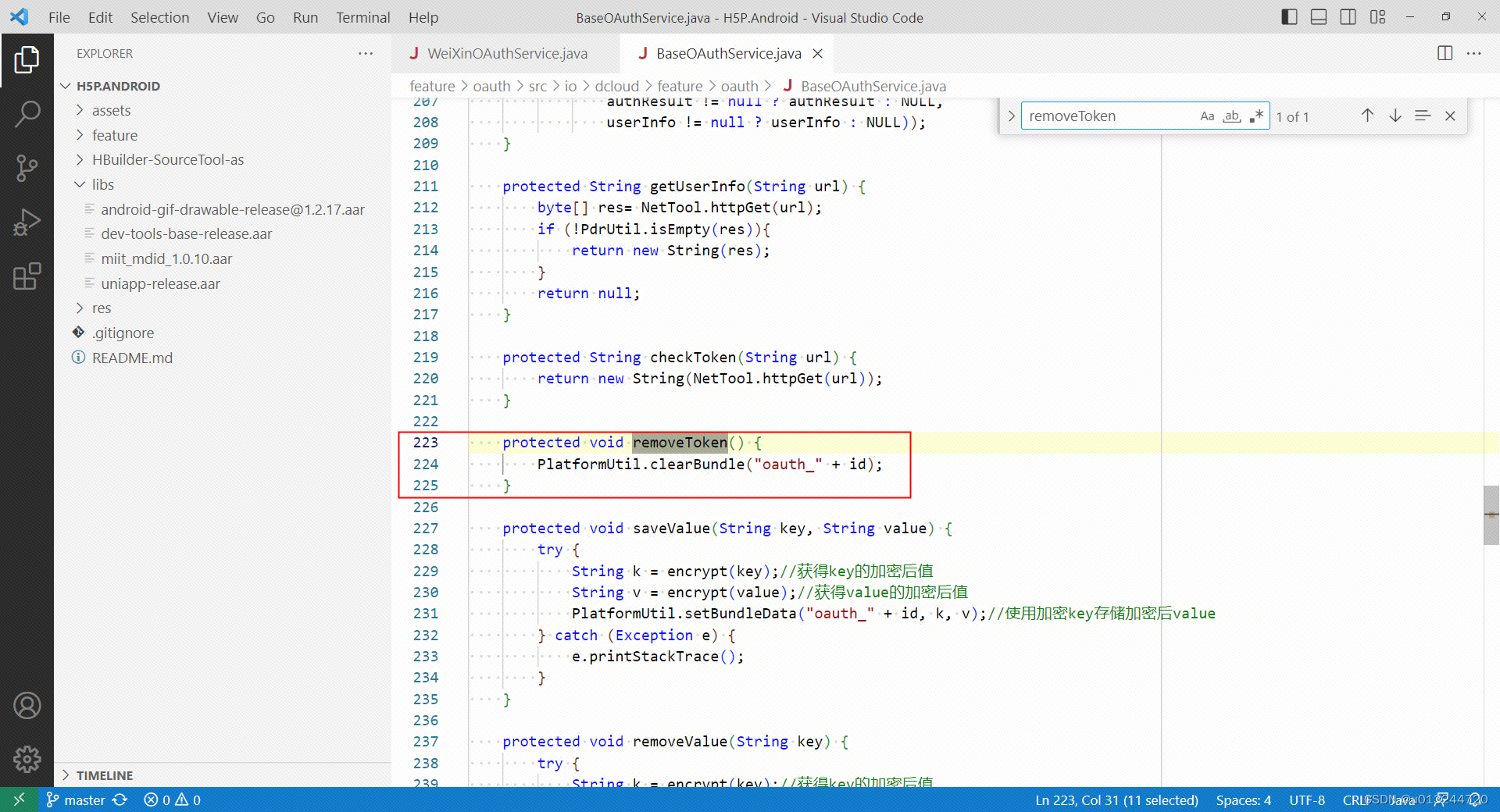1500x812 pixels.
Task: Open the File menu
Action: pyautogui.click(x=59, y=17)
